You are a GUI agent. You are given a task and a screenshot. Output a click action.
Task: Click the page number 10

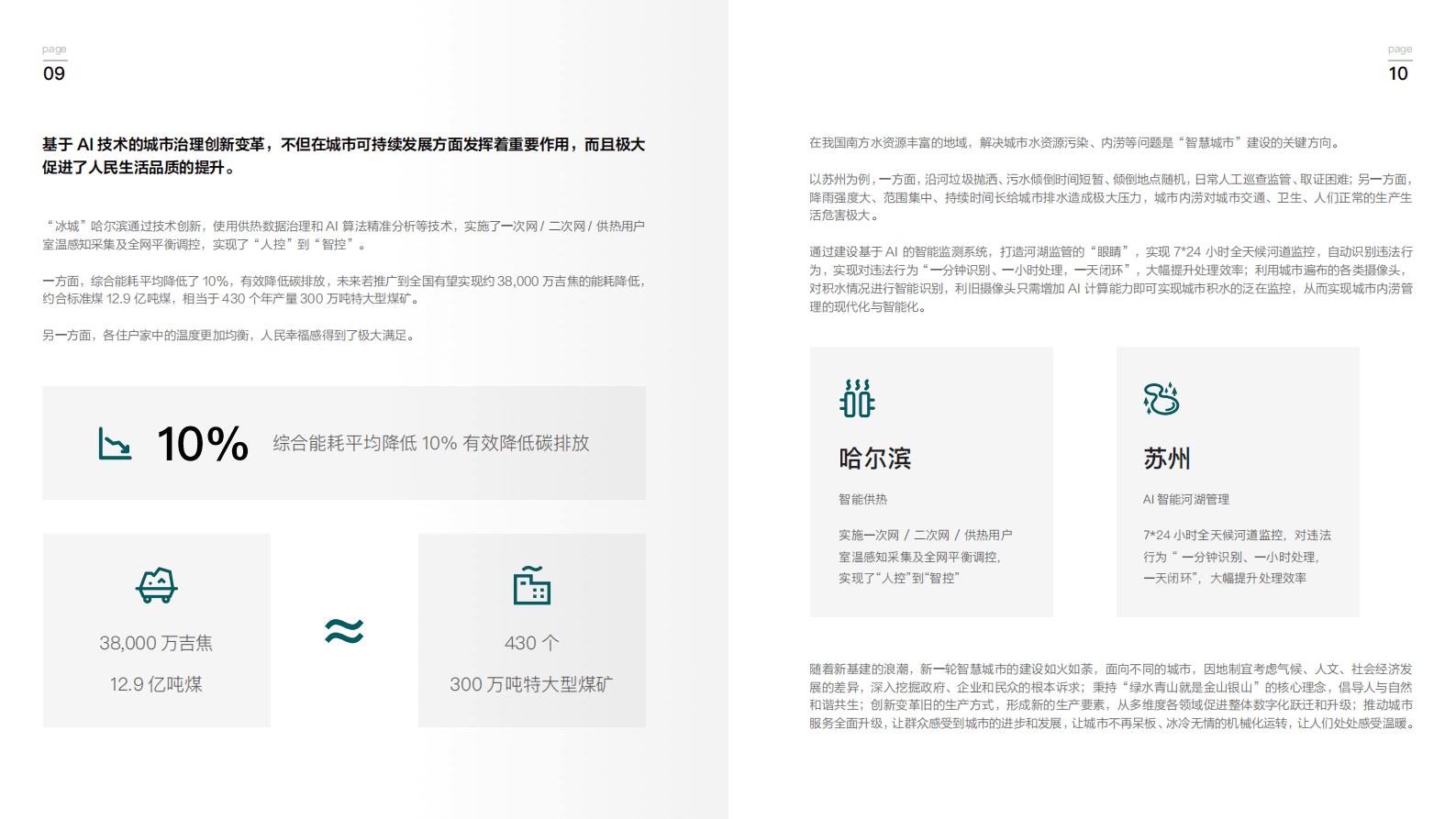(x=1398, y=73)
